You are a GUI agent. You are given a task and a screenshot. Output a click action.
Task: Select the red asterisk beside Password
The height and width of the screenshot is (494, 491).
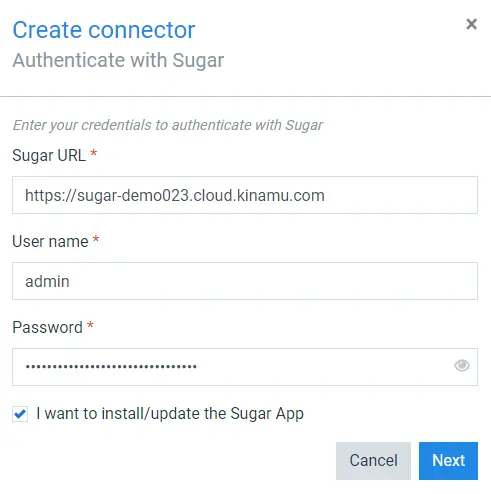point(90,325)
